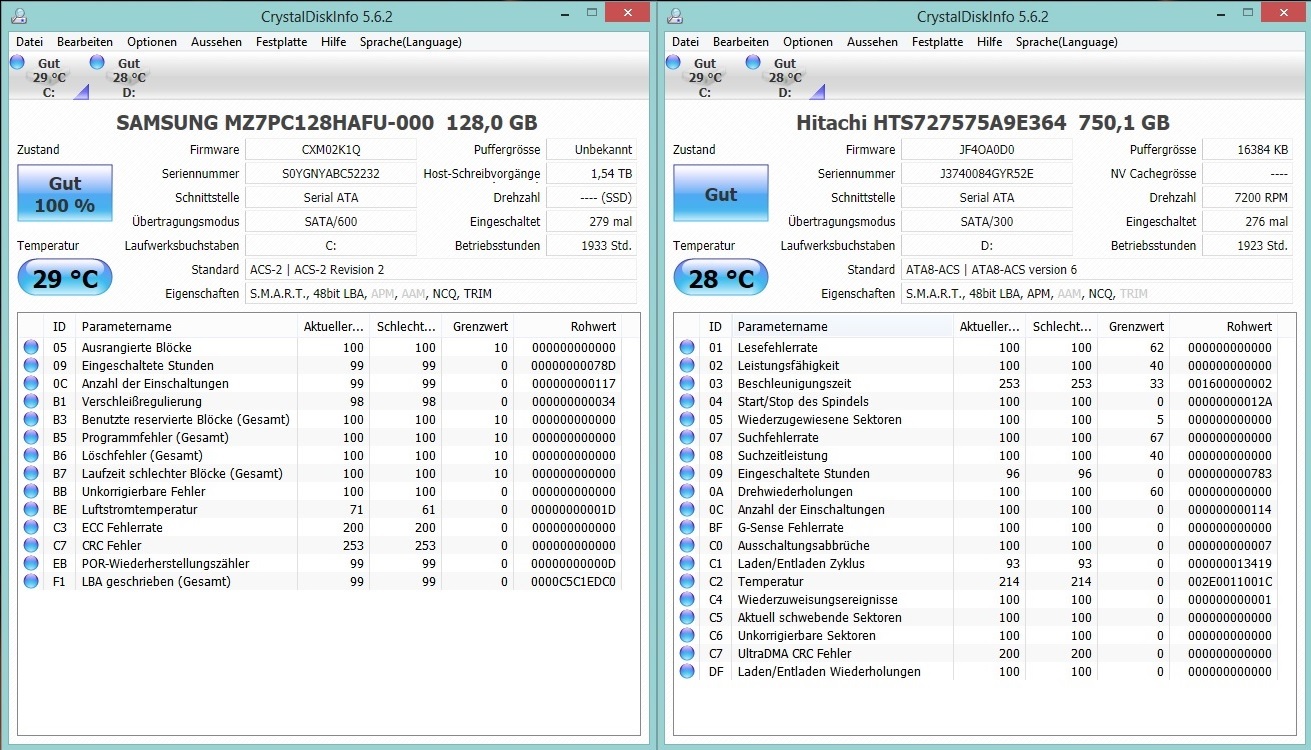Click the Standard field showing ATA8-ACS version 6
Viewport: 1311px width, 750px height.
pyautogui.click(x=1097, y=270)
